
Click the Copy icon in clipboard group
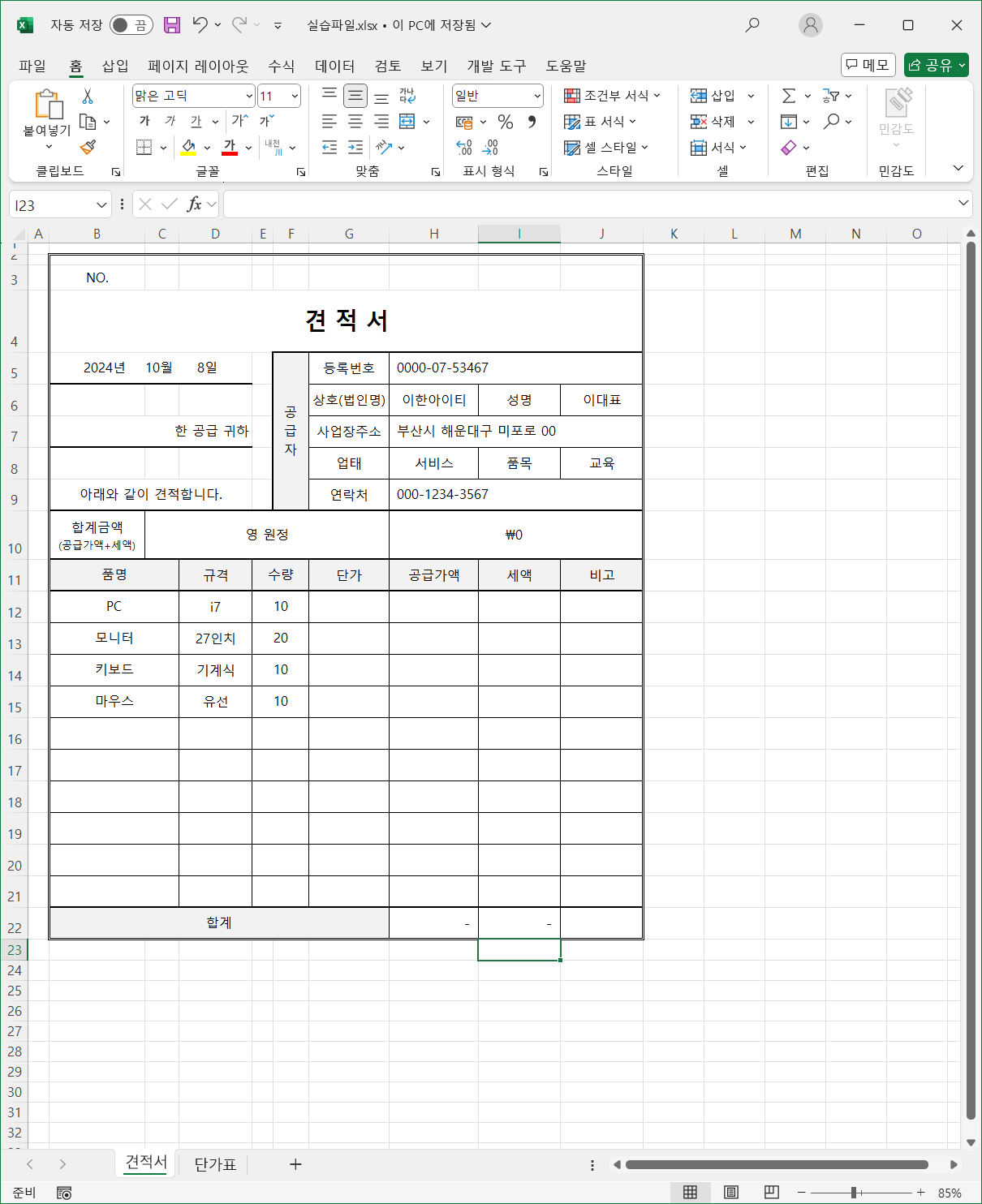88,122
